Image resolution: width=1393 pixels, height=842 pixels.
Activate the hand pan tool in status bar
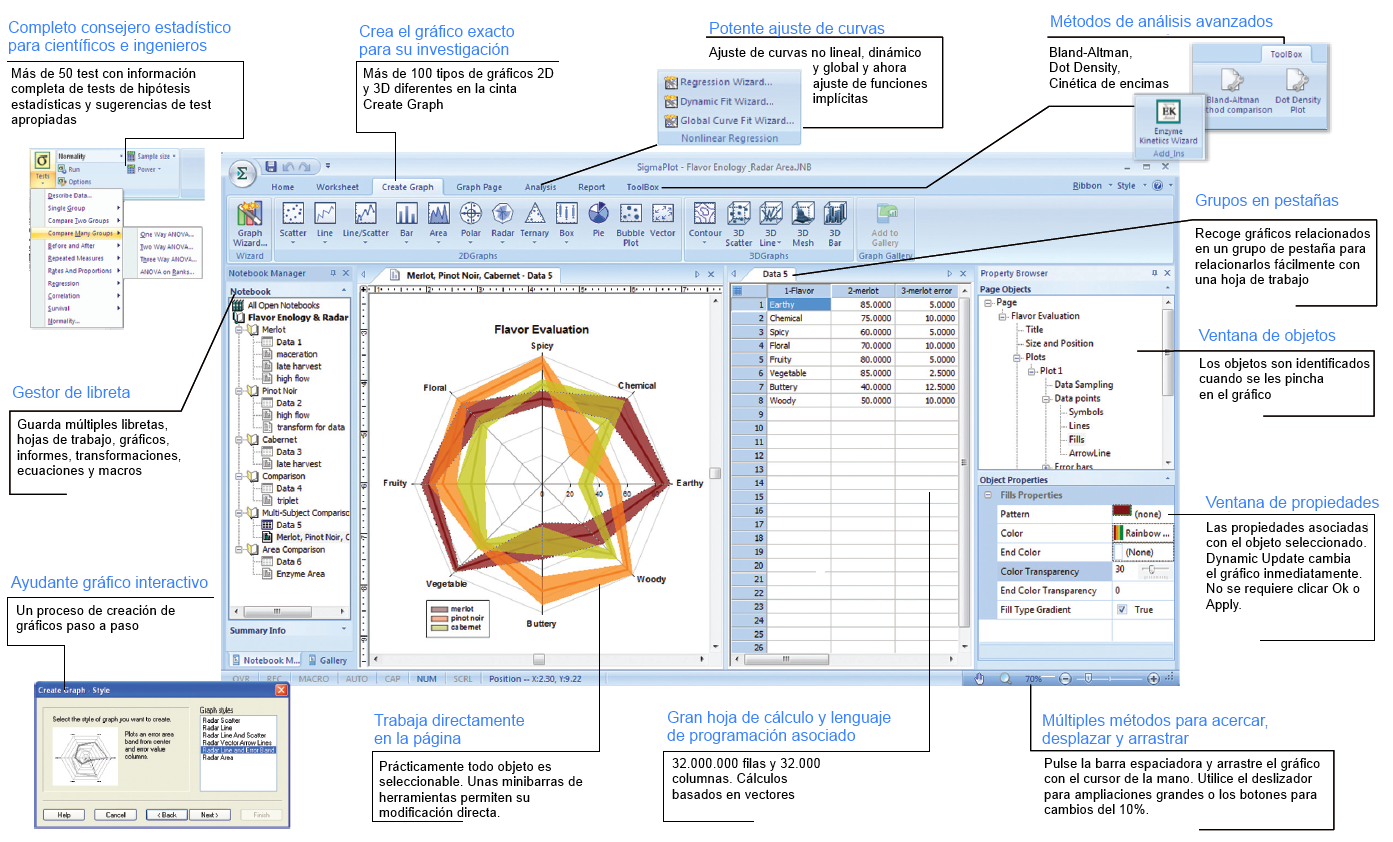pos(980,678)
